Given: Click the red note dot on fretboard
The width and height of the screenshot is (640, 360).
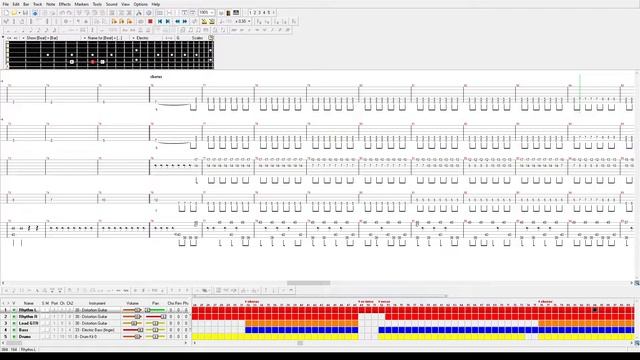Looking at the screenshot, I should [x=93, y=62].
